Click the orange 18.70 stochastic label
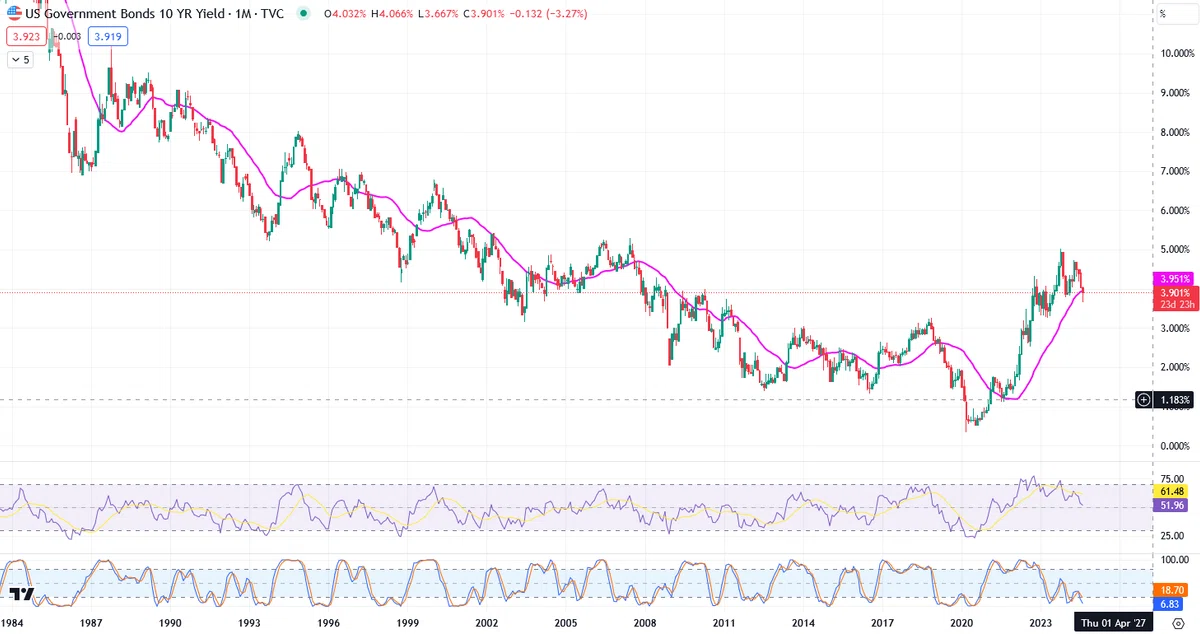1200x634 pixels. pyautogui.click(x=1170, y=592)
